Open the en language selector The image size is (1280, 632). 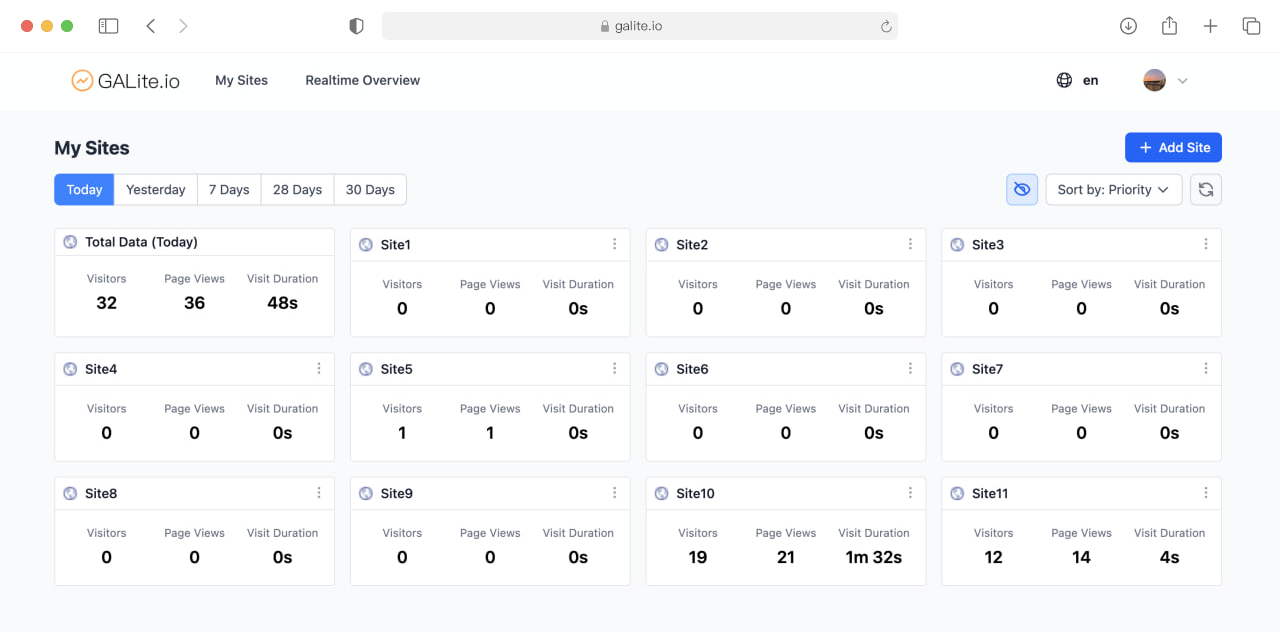1090,81
